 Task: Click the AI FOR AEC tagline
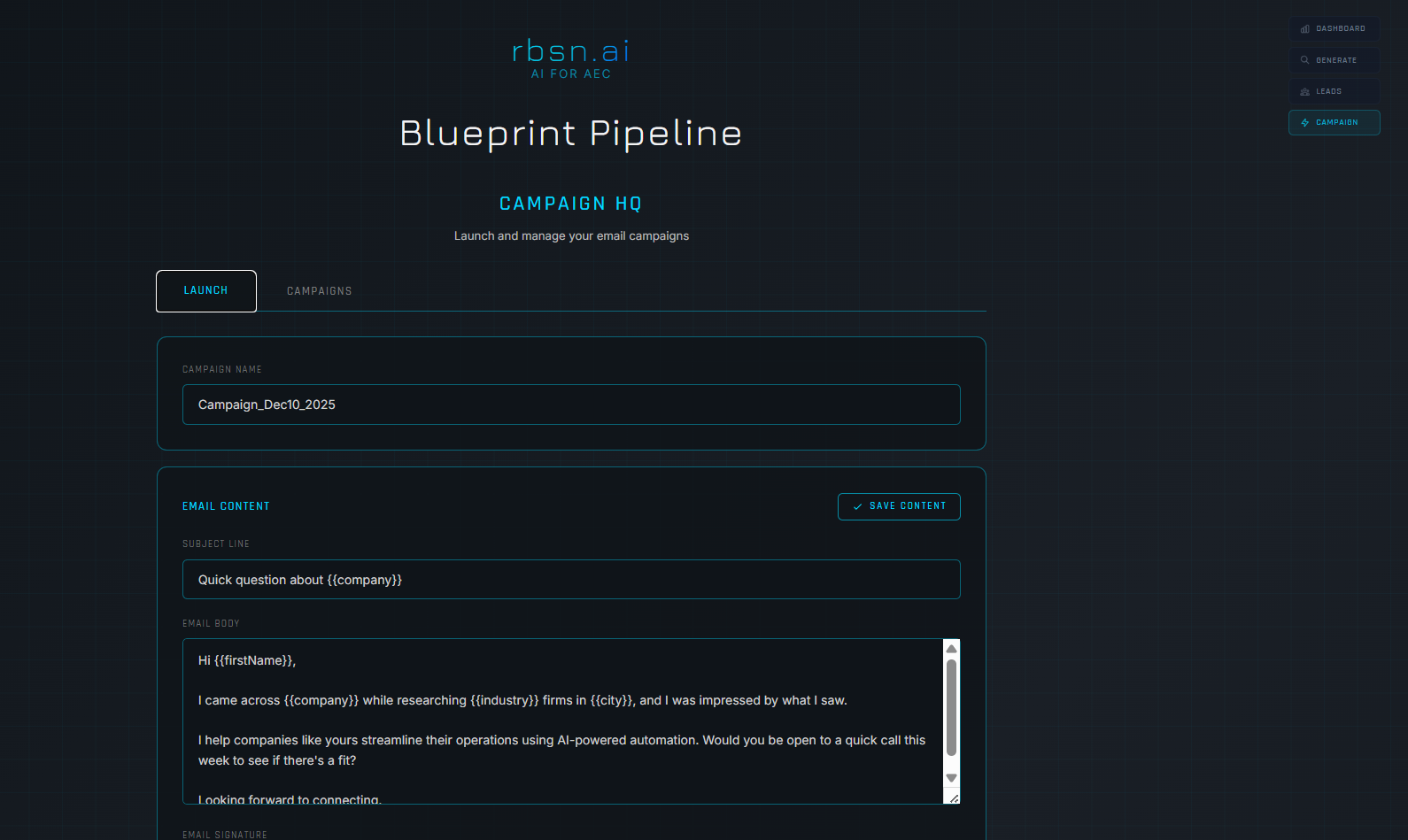[571, 74]
